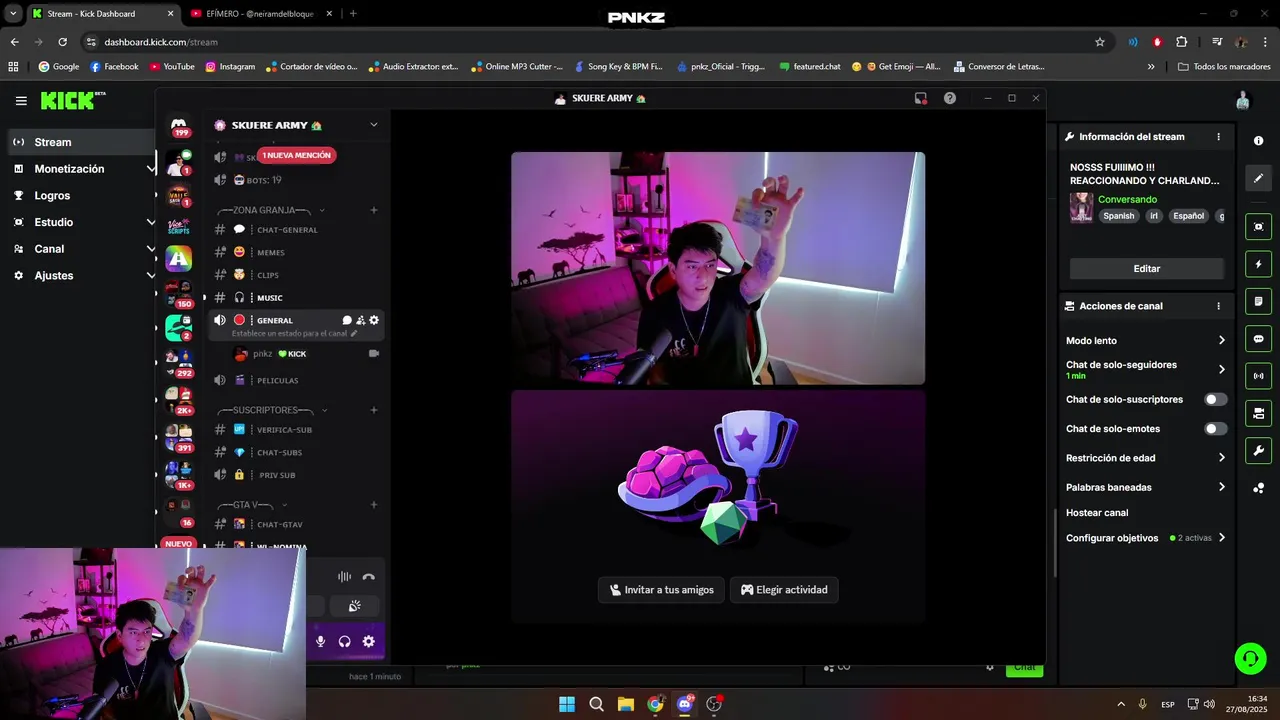Open Información del stream three-dot menu
The image size is (1280, 720).
pos(1218,137)
